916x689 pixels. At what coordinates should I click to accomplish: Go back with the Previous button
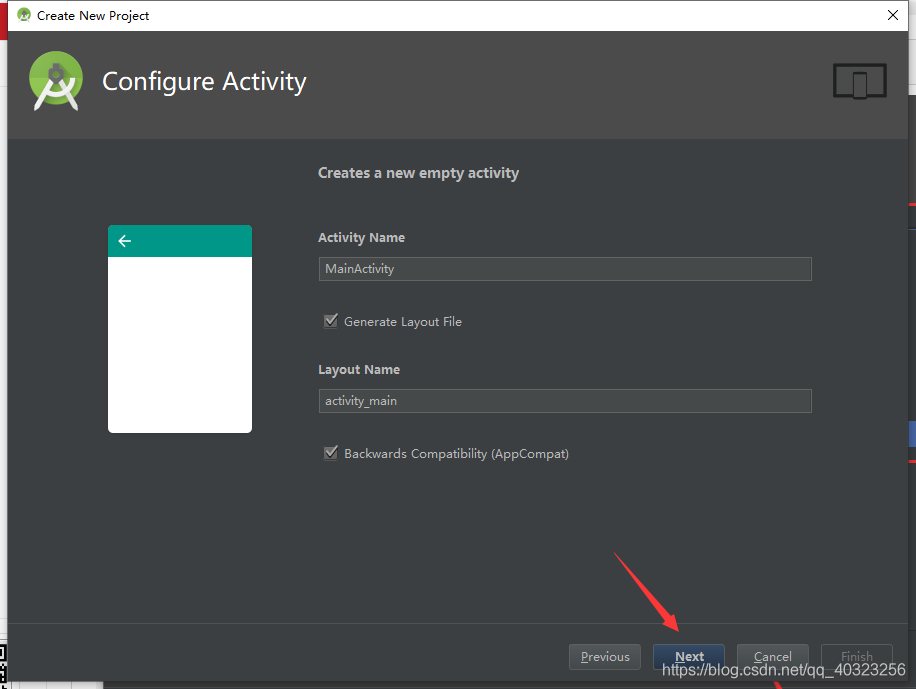[605, 657]
